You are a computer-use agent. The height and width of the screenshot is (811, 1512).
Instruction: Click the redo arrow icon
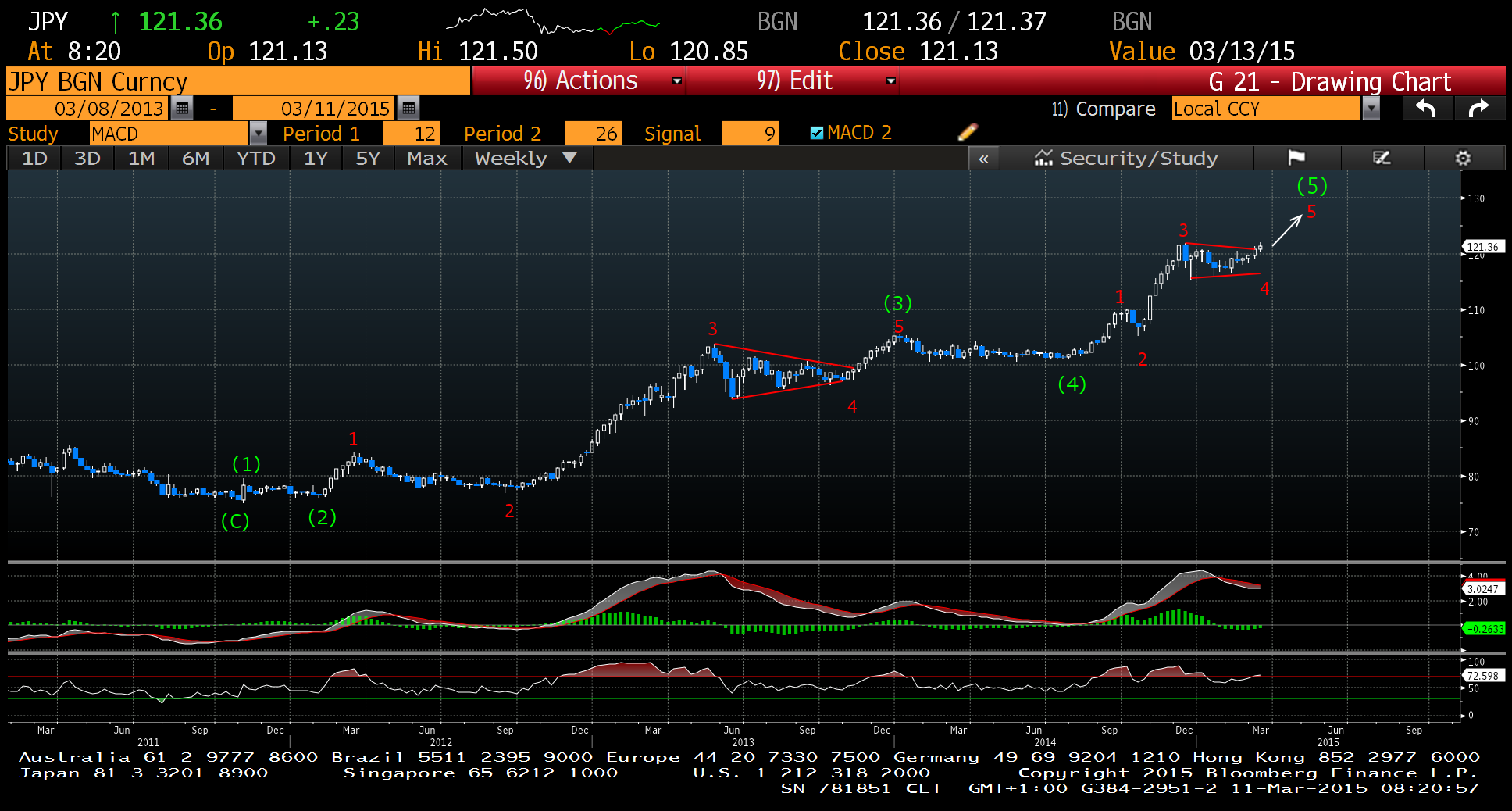click(x=1479, y=109)
